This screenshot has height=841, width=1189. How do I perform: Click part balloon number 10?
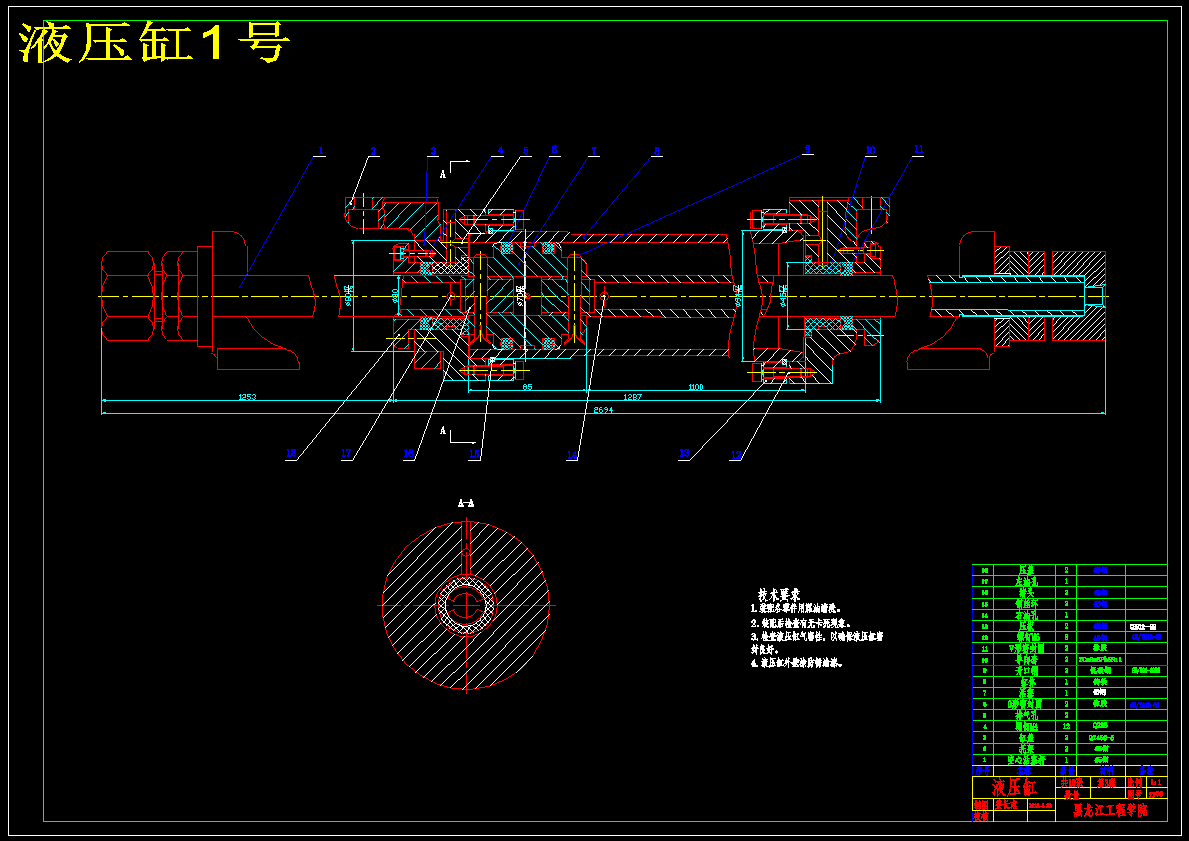click(x=871, y=150)
